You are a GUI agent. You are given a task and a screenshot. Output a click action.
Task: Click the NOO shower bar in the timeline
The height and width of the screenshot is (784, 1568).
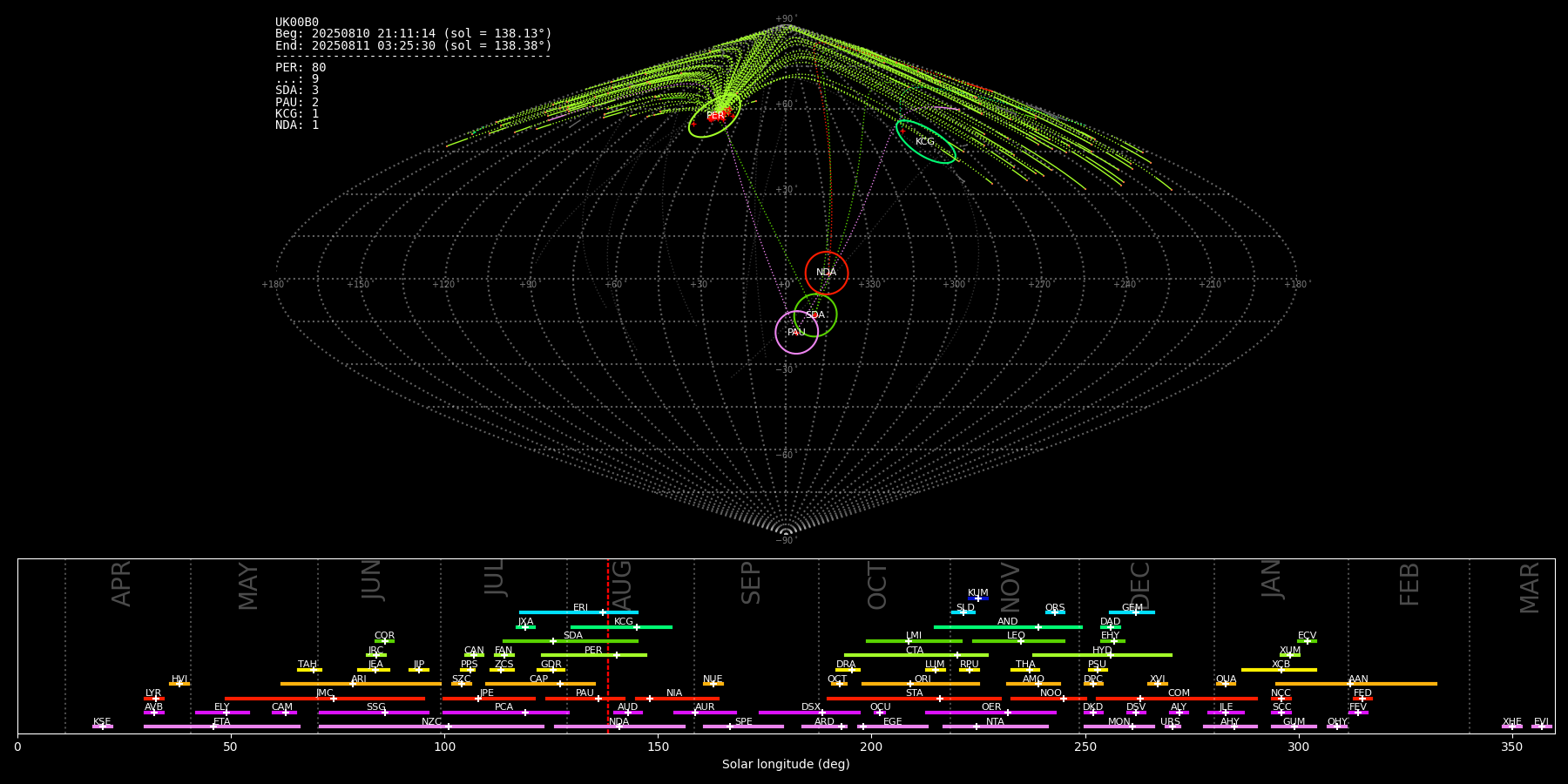(x=1049, y=699)
